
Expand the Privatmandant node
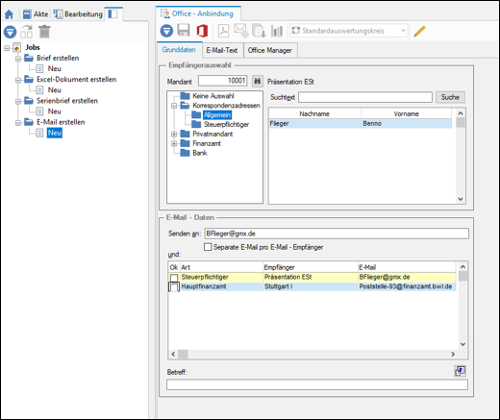coord(174,134)
